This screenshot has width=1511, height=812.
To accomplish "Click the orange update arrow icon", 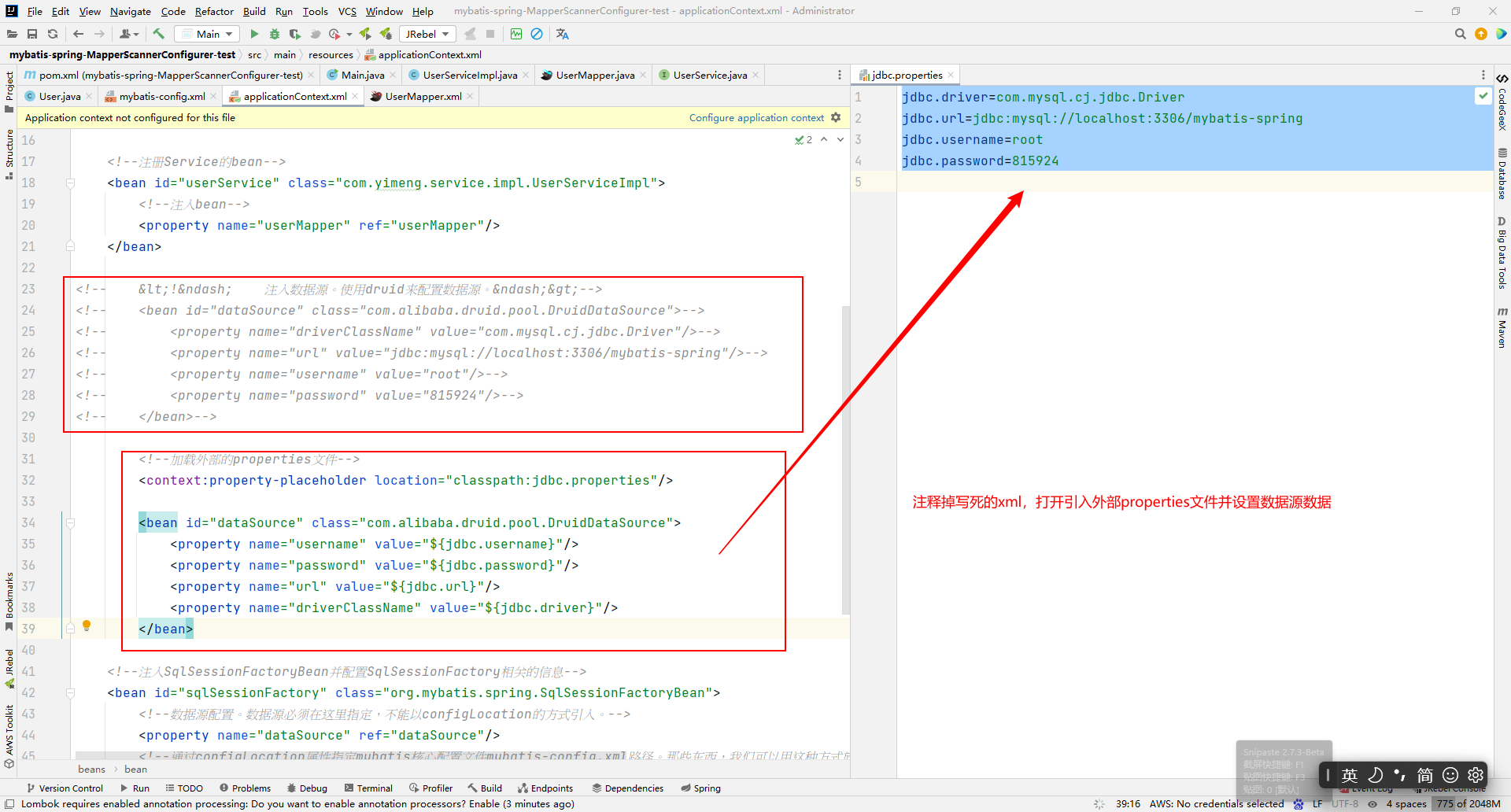I will [x=1481, y=34].
